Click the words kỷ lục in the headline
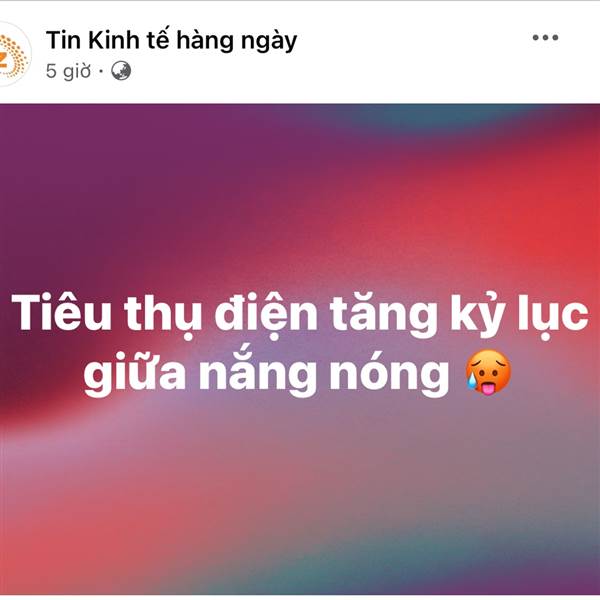This screenshot has width=600, height=600. coord(519,316)
